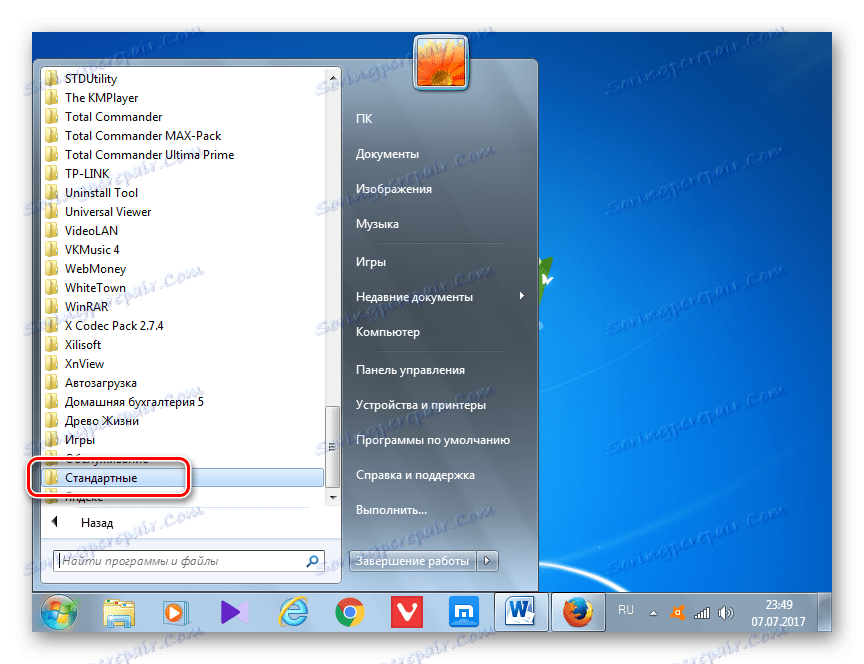Open Maxthon browser from the taskbar
The height and width of the screenshot is (664, 864).
[464, 611]
